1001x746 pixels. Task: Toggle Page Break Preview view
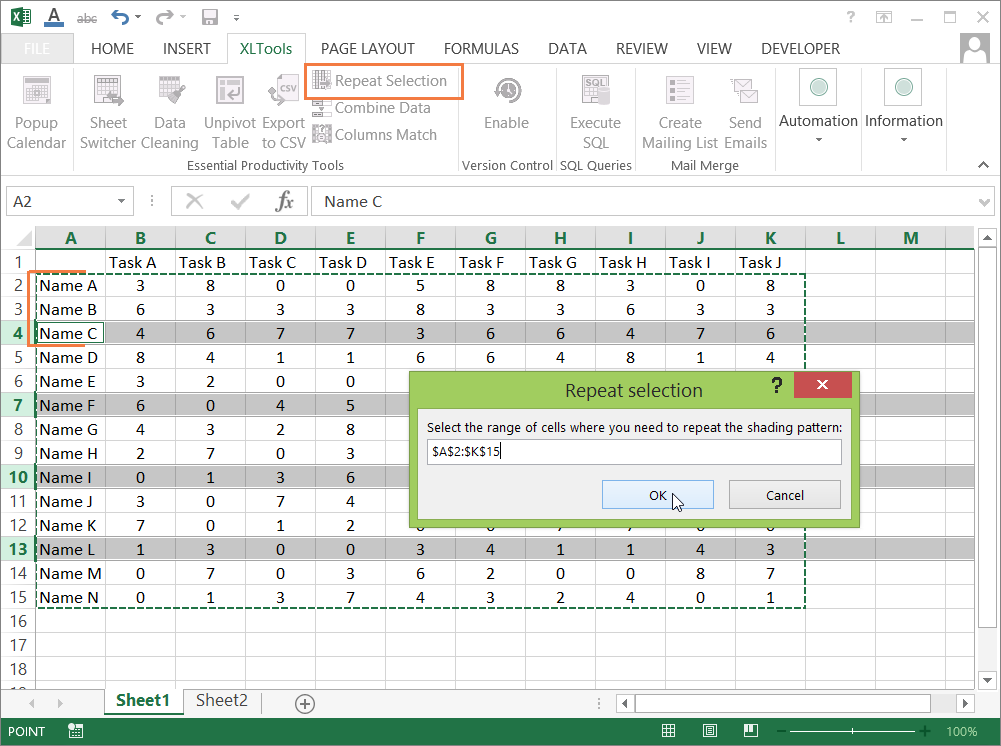(751, 731)
